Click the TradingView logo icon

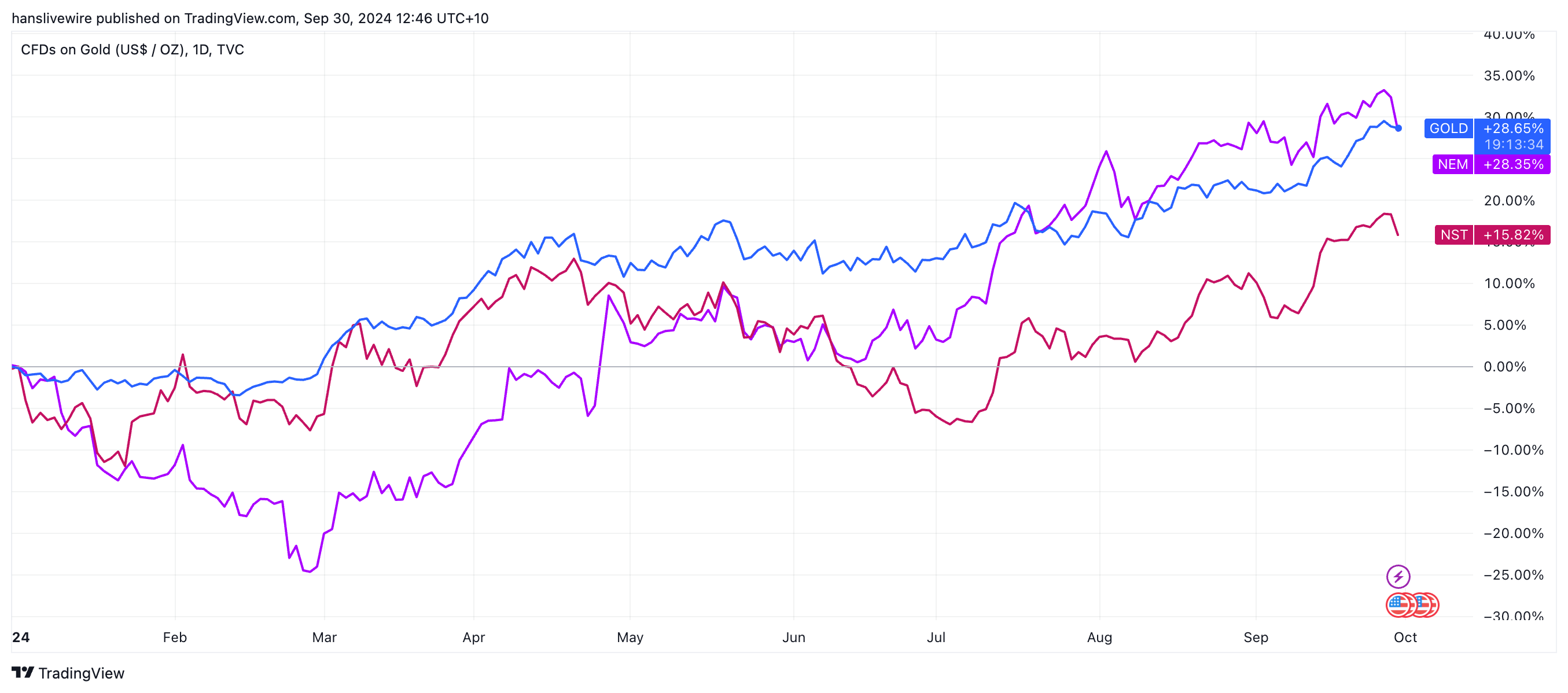tap(23, 672)
